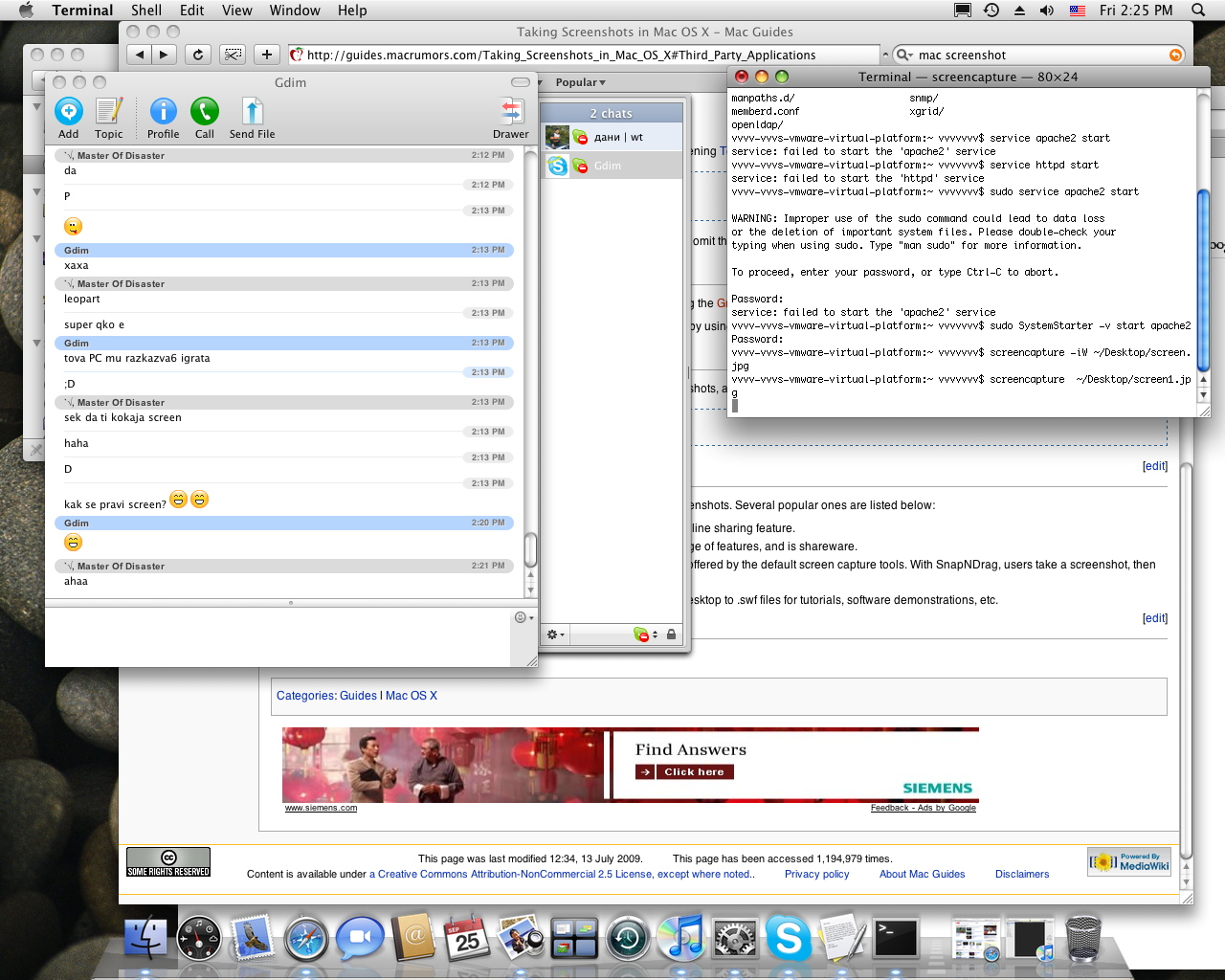The image size is (1225, 980).
Task: Click the Gdim Skype avatar thumbnail
Action: pyautogui.click(x=557, y=166)
